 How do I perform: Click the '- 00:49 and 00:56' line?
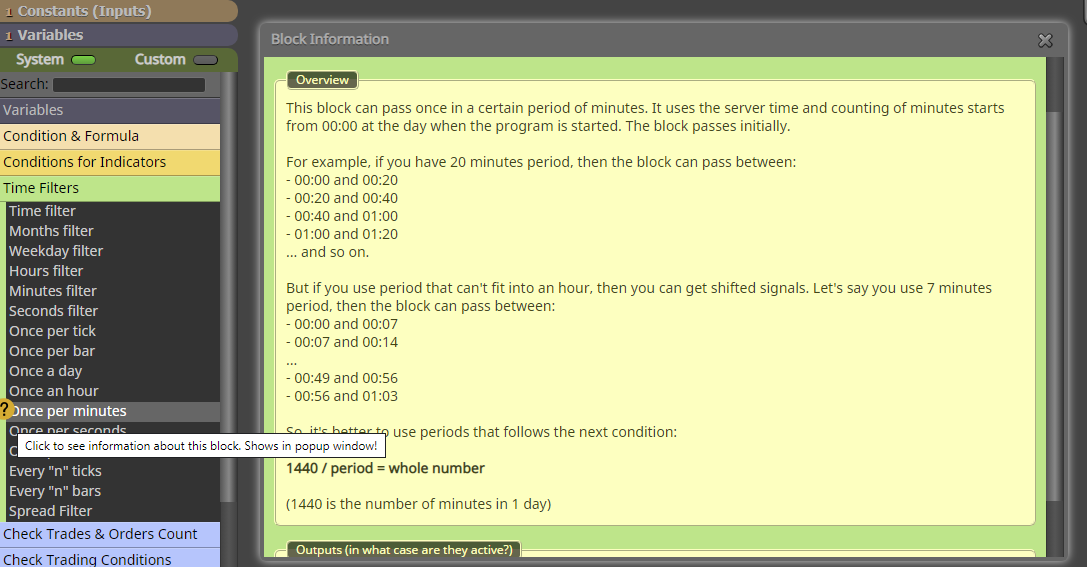pyautogui.click(x=342, y=378)
